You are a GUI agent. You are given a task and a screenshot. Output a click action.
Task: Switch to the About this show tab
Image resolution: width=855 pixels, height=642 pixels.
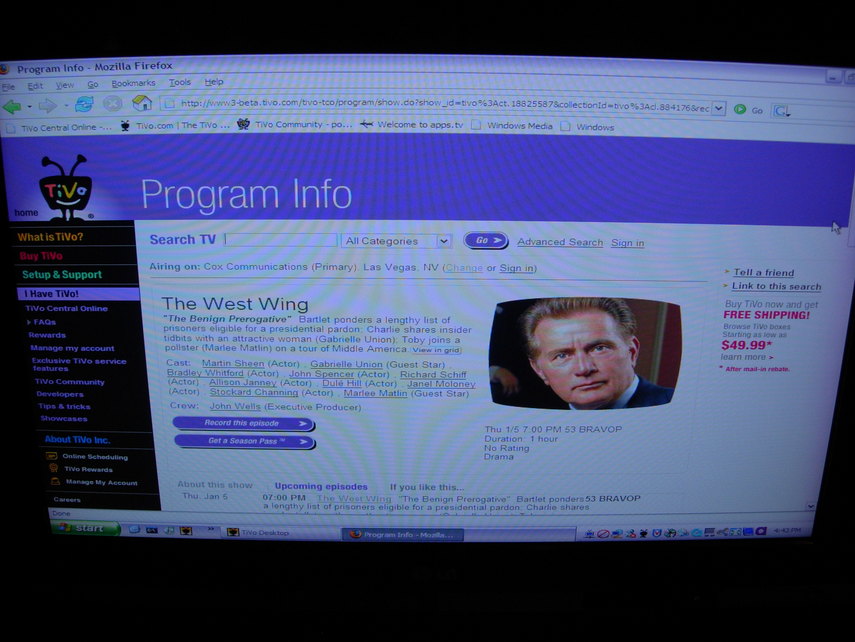point(215,484)
